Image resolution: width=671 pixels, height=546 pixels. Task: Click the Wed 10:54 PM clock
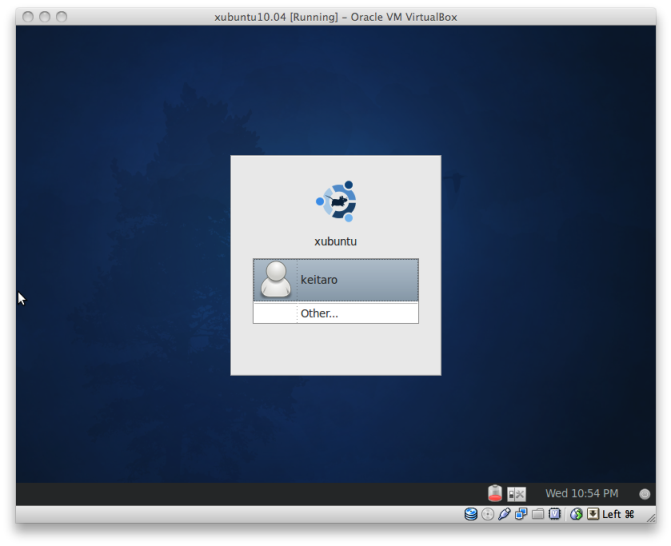click(x=582, y=493)
